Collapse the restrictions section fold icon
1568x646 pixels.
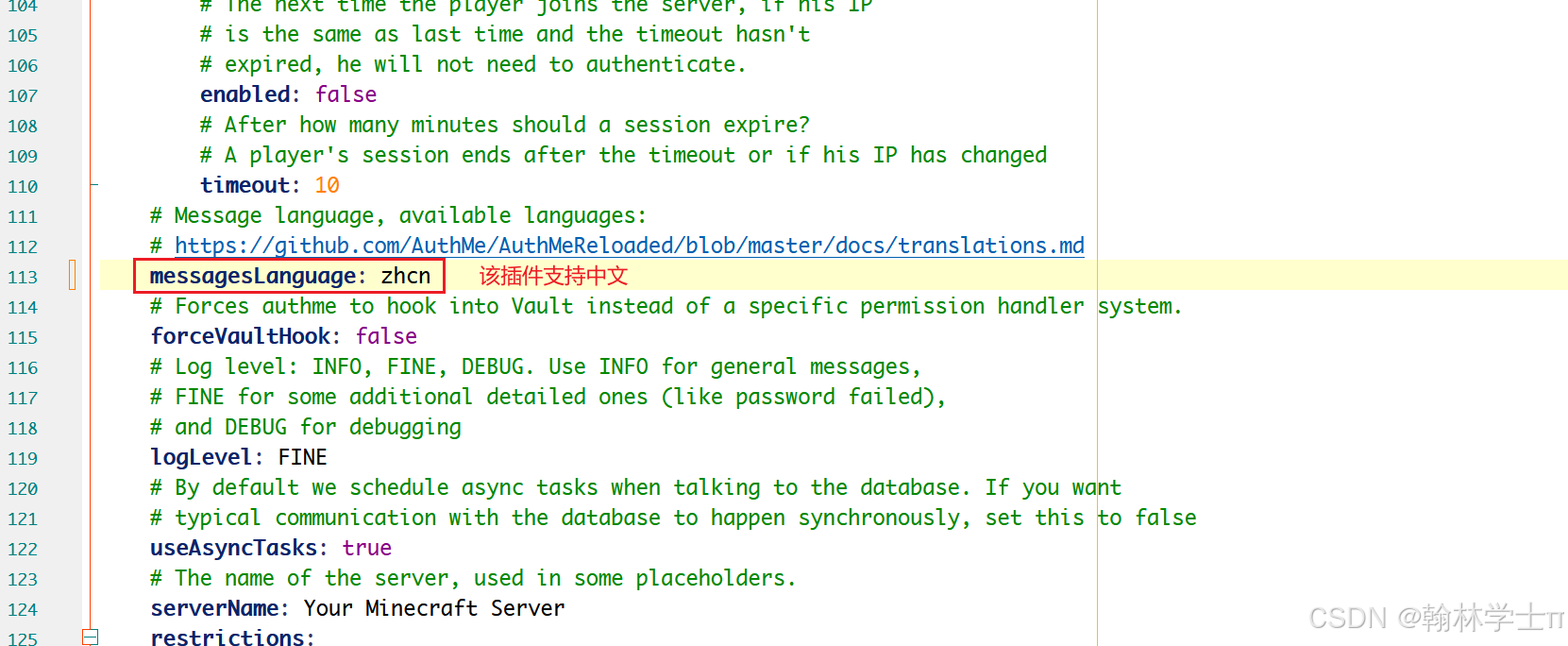pos(90,637)
